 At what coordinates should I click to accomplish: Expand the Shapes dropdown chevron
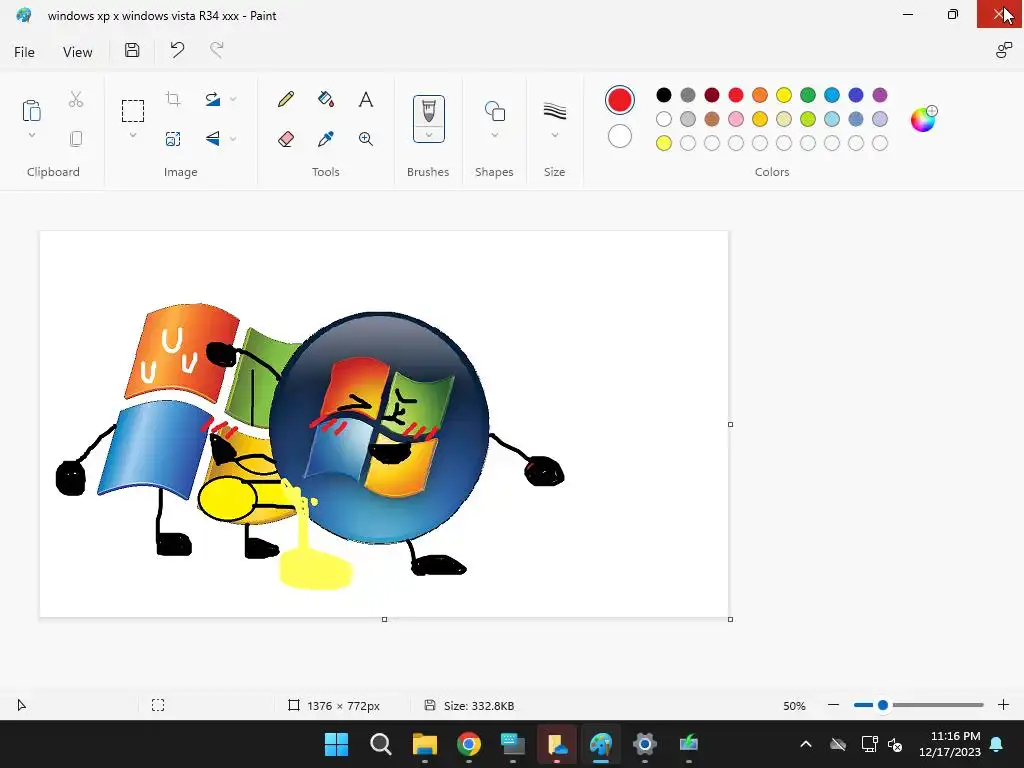pos(494,135)
